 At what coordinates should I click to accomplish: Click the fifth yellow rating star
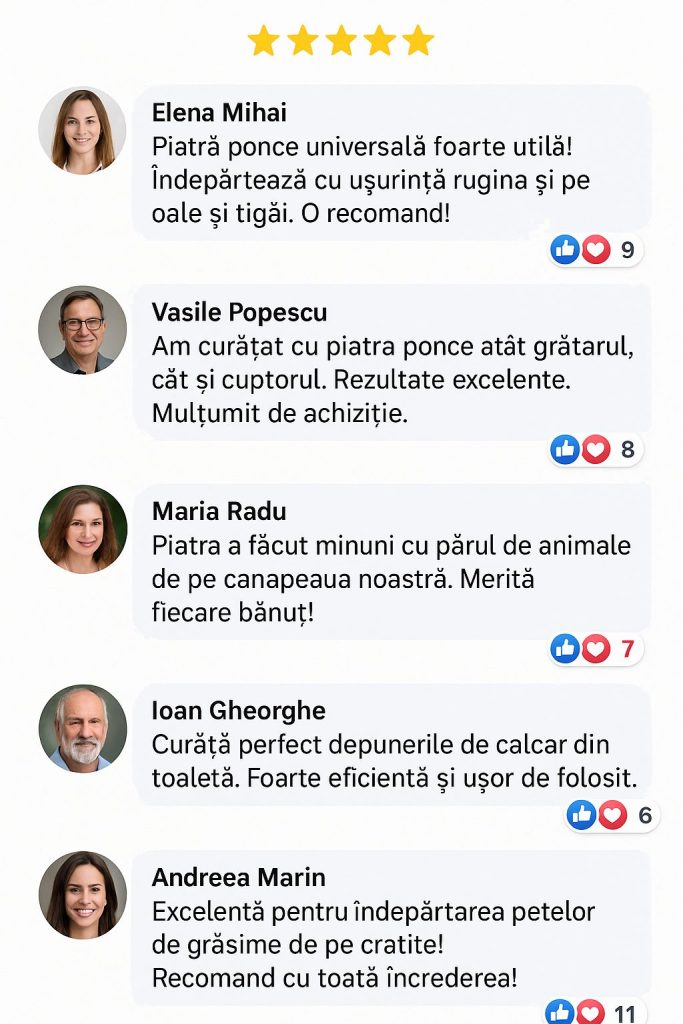point(418,41)
